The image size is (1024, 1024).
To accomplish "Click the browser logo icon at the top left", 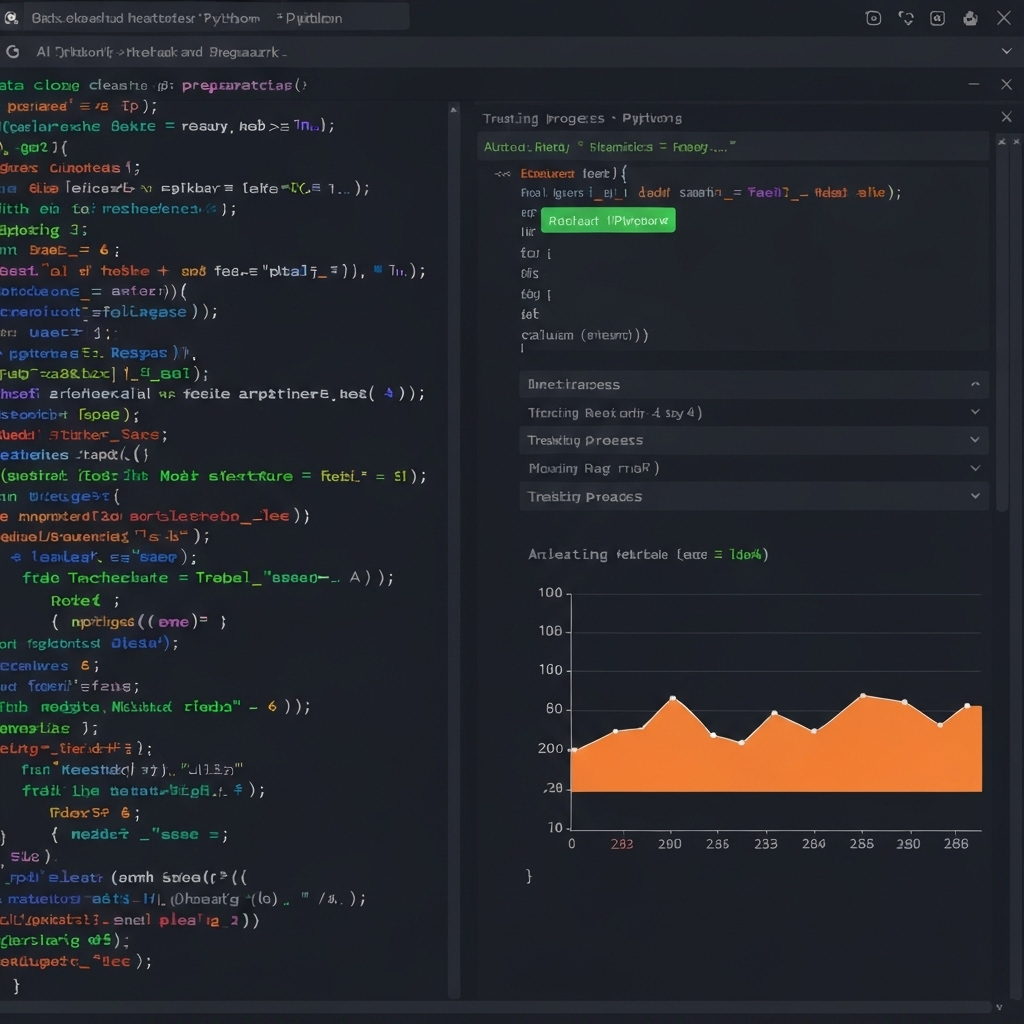I will 11,17.
